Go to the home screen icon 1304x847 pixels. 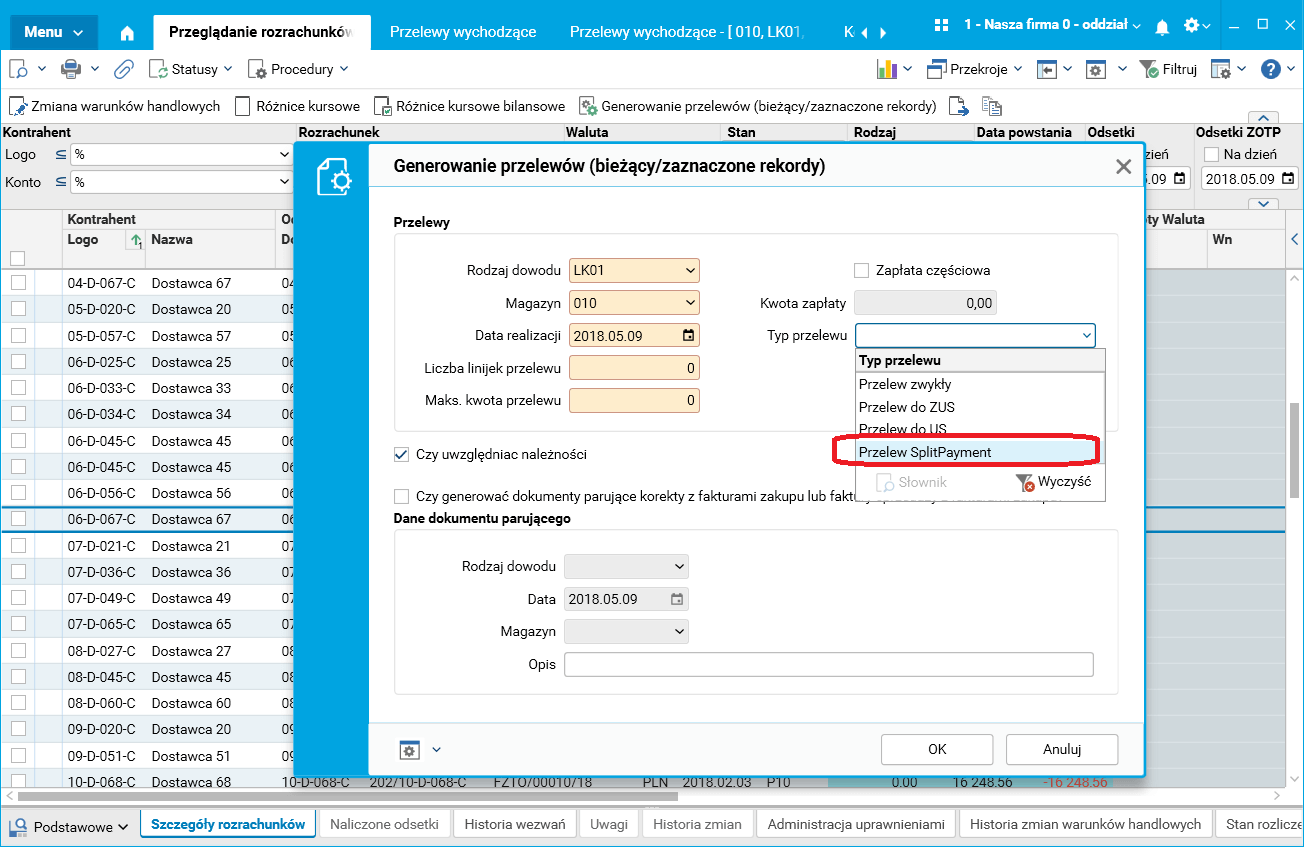click(x=127, y=32)
